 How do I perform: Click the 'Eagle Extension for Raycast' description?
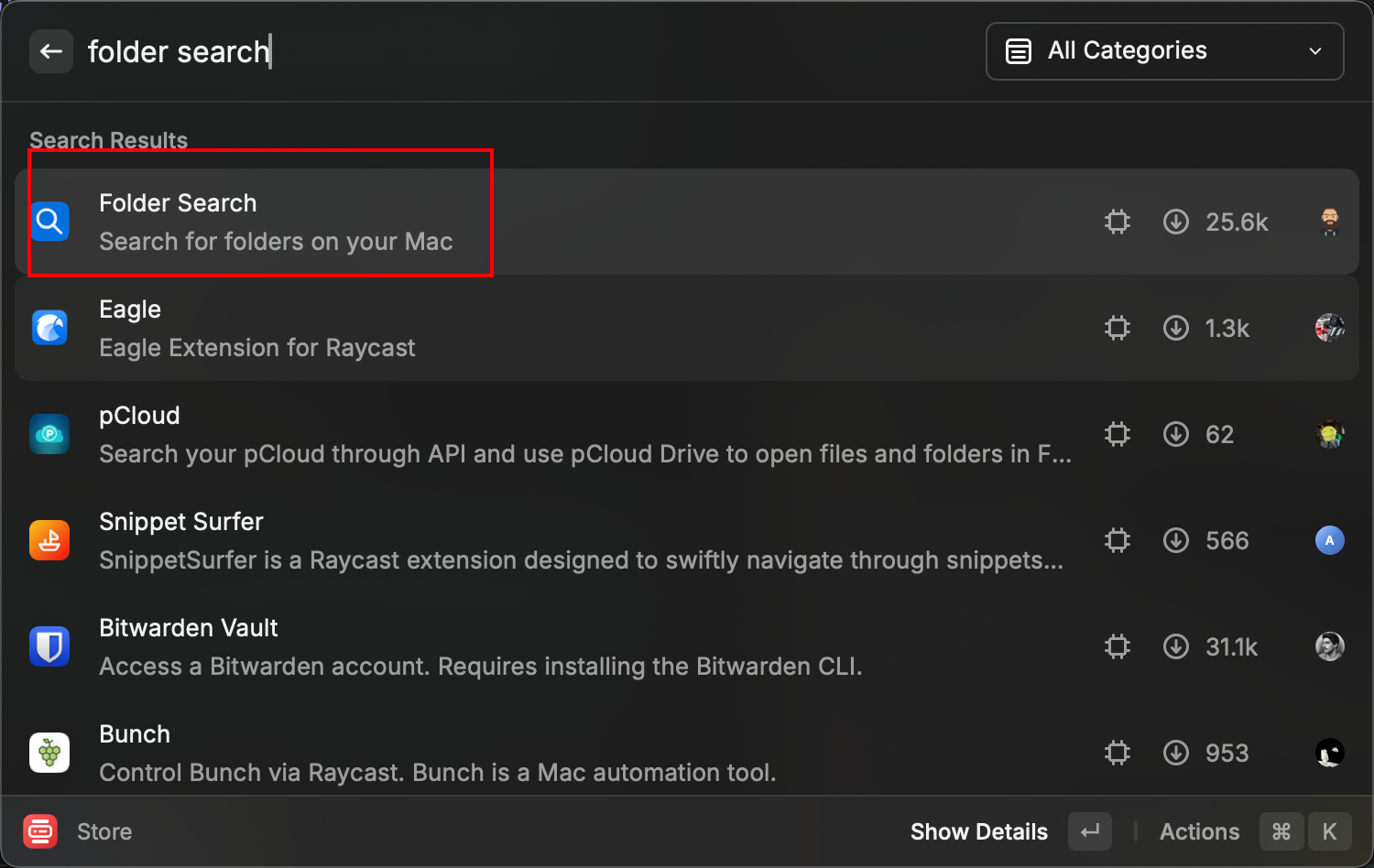(257, 348)
